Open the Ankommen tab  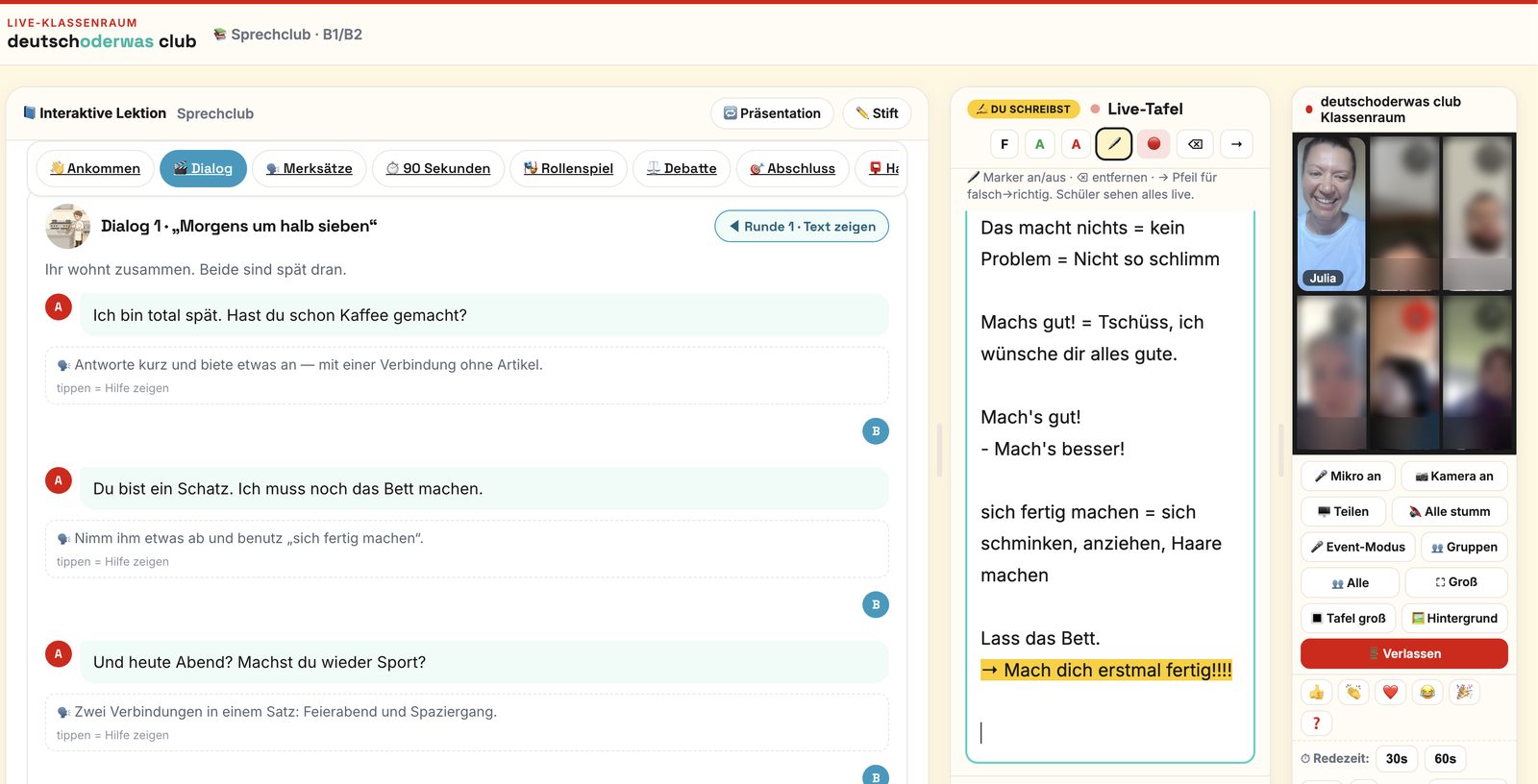click(x=95, y=169)
